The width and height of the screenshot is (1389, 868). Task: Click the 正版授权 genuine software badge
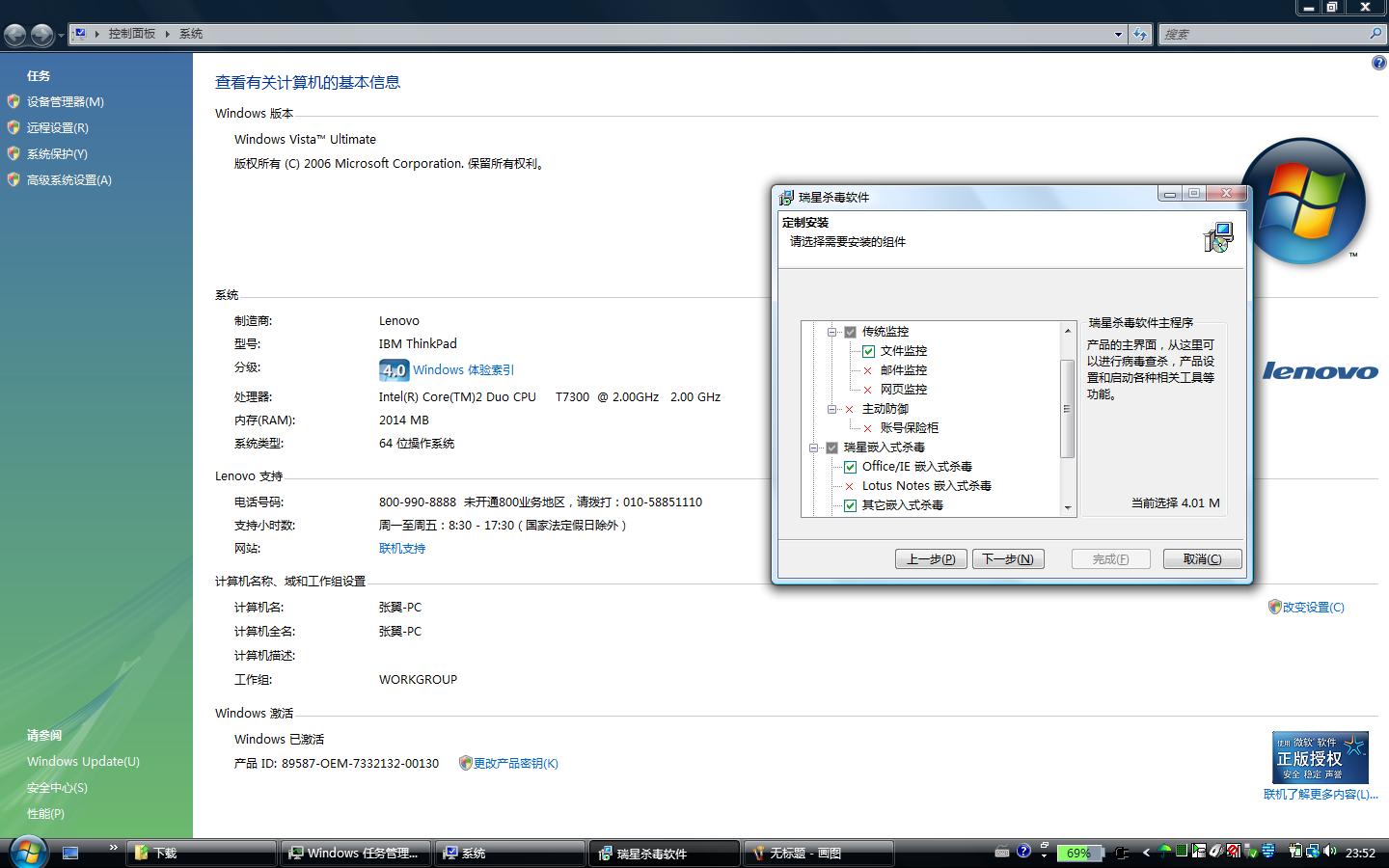point(1320,757)
